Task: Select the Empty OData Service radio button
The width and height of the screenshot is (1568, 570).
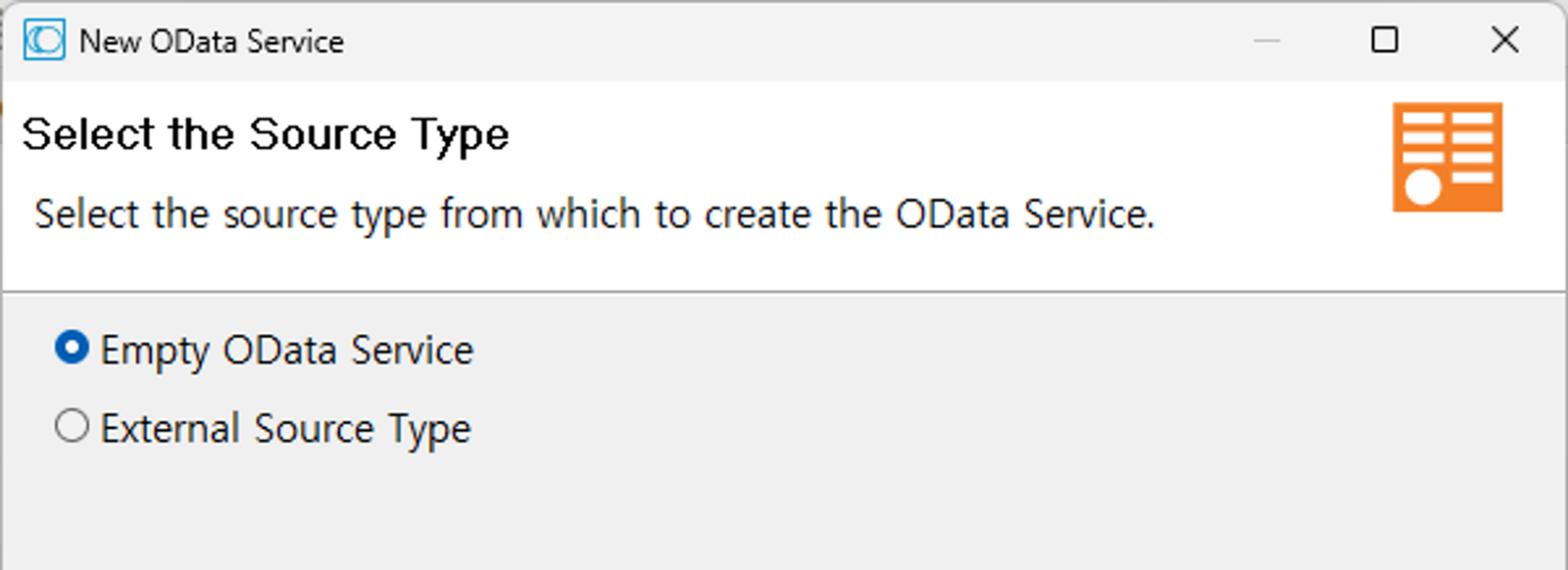Action: tap(72, 348)
